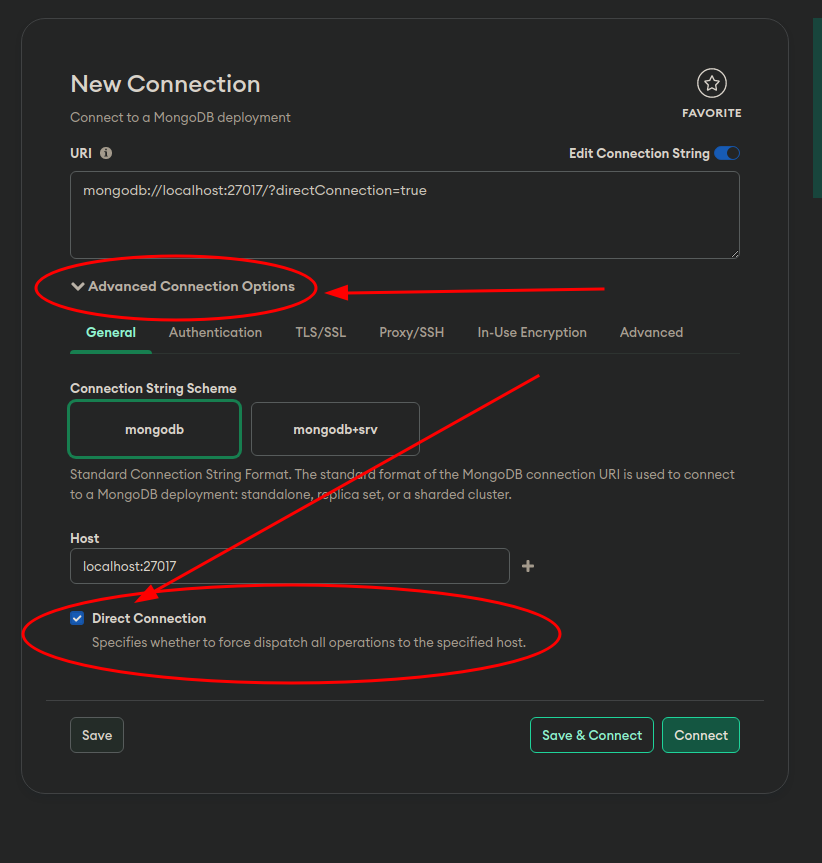Open the Authentication tab

click(x=215, y=332)
